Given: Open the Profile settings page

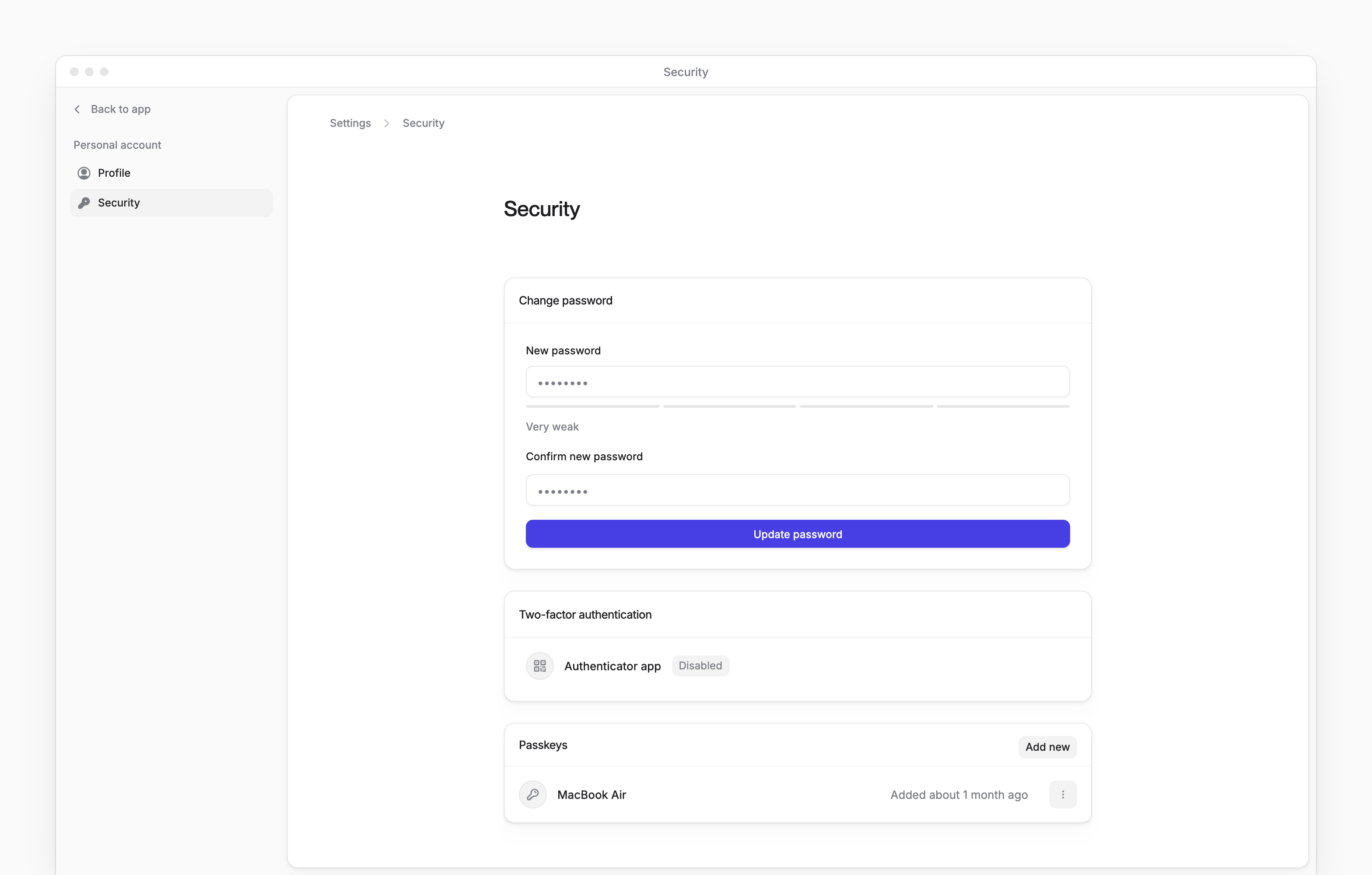Looking at the screenshot, I should 171,173.
